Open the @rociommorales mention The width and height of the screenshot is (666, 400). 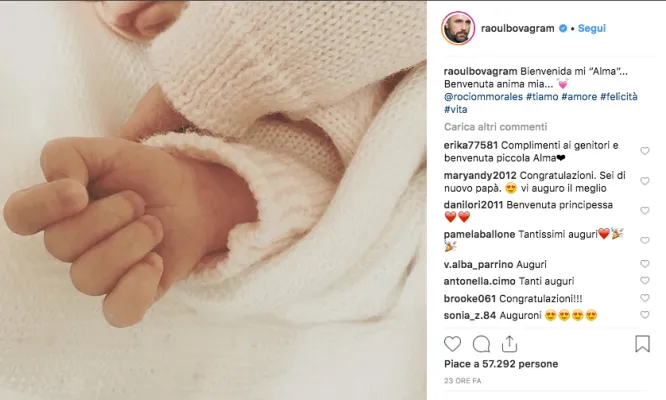483,97
